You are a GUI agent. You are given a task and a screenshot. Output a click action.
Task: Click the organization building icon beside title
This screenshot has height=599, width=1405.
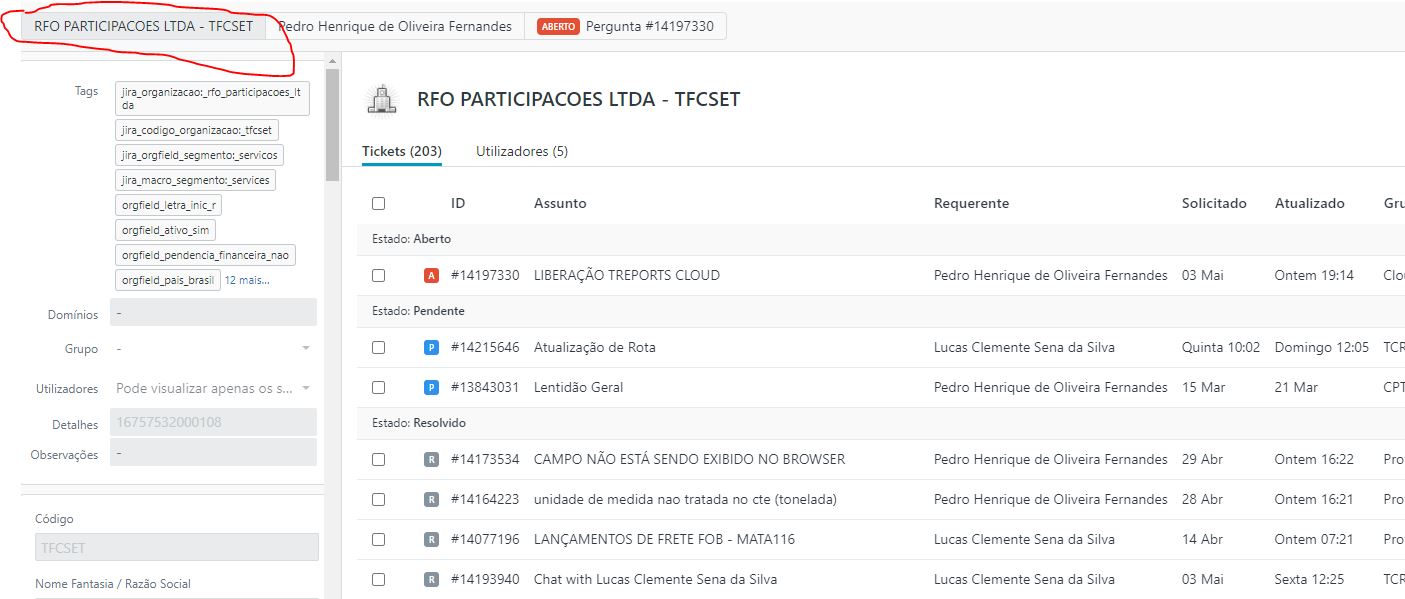coord(380,99)
